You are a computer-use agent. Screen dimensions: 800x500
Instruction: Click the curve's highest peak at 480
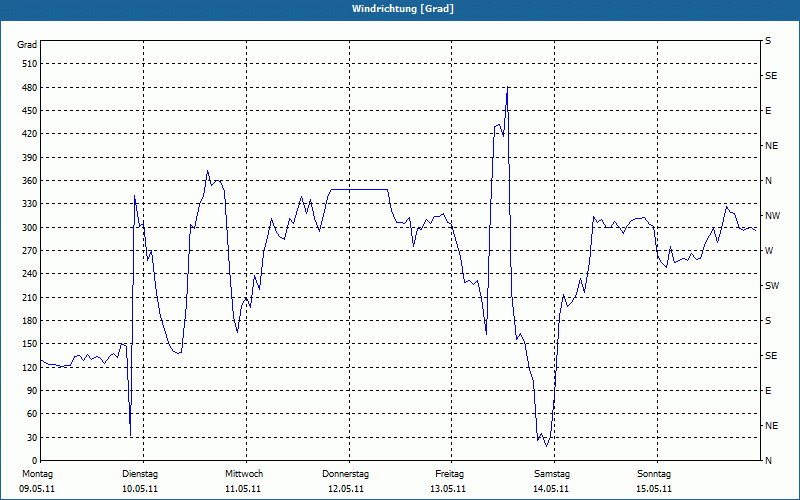507,88
